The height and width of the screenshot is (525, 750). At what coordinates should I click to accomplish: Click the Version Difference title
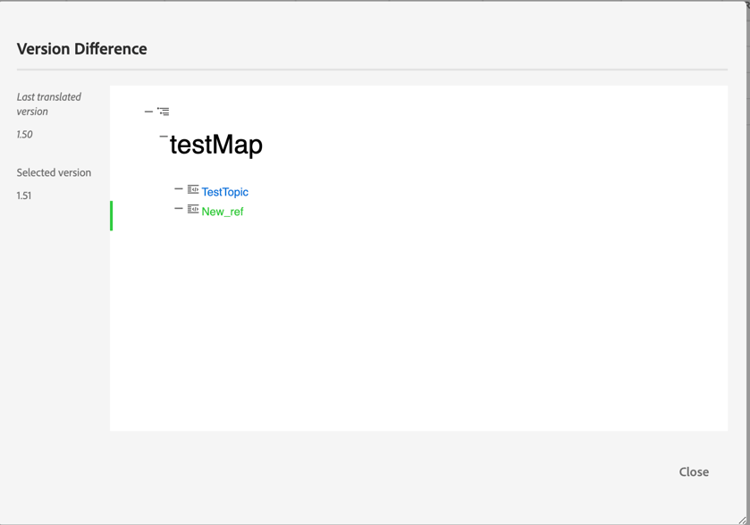(x=82, y=49)
